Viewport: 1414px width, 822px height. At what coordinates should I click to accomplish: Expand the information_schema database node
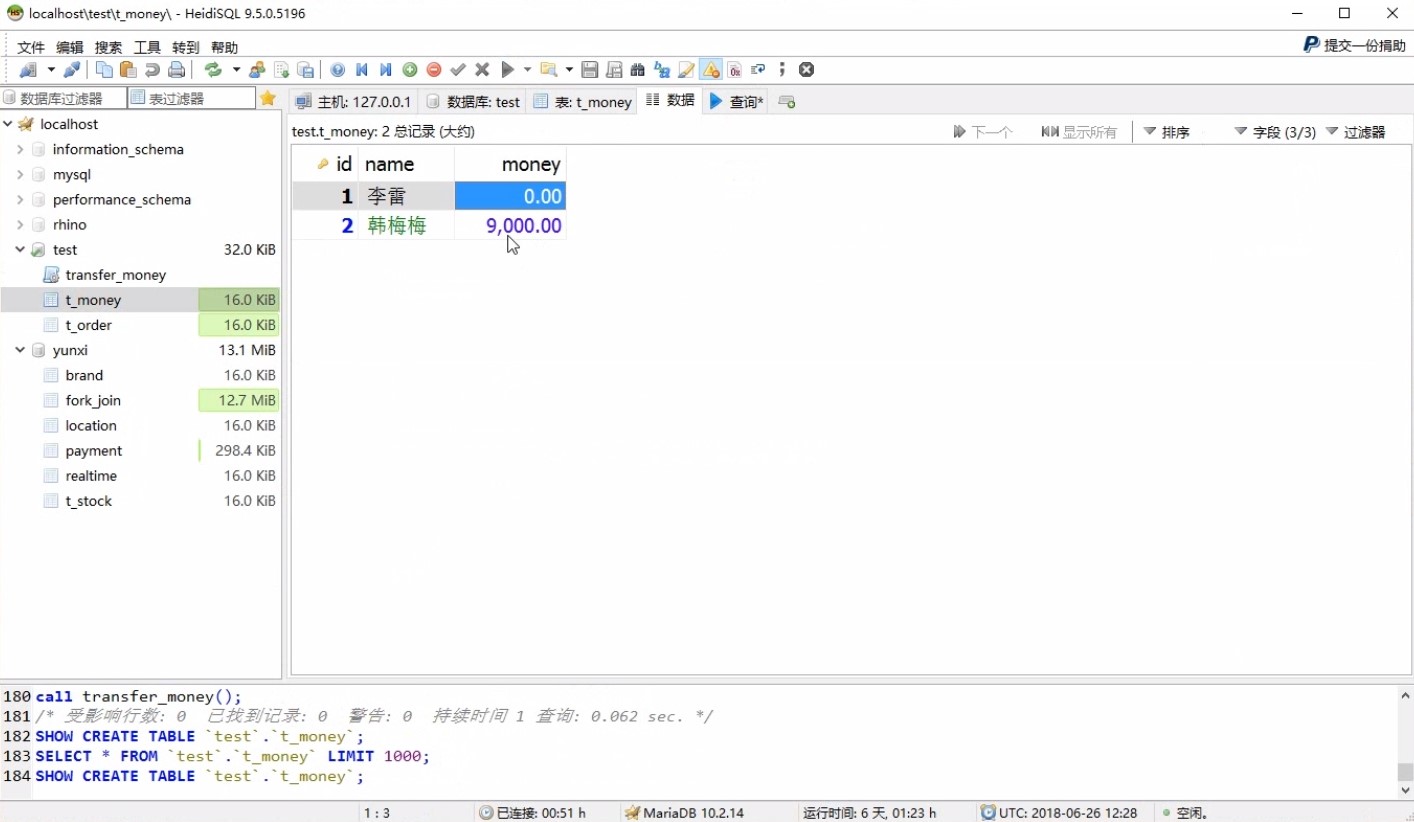(x=20, y=149)
